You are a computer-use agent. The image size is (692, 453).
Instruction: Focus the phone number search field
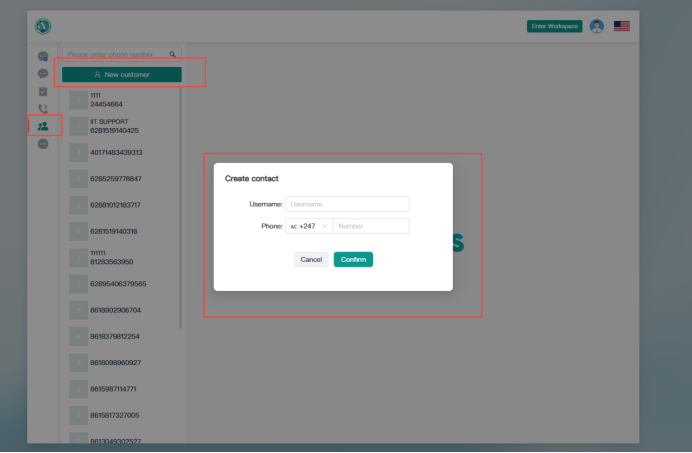click(x=113, y=54)
